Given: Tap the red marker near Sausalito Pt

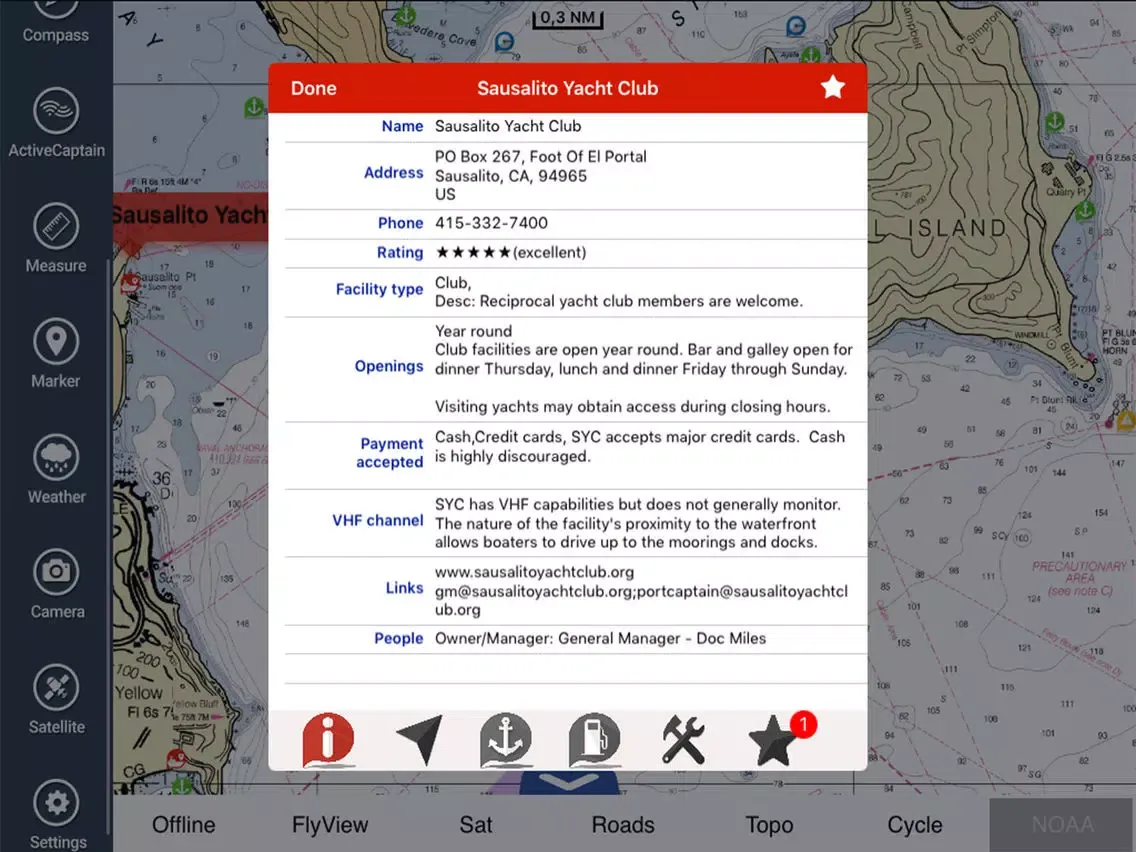Looking at the screenshot, I should [130, 283].
